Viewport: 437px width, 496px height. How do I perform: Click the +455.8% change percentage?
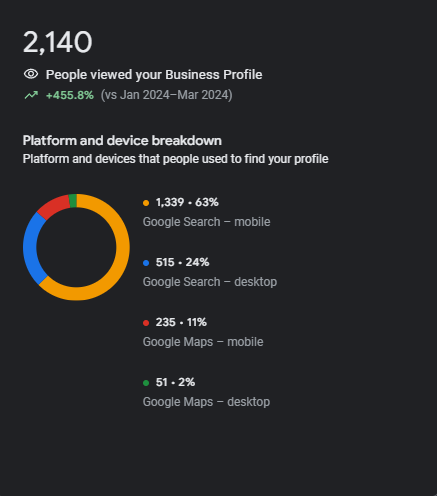click(70, 95)
